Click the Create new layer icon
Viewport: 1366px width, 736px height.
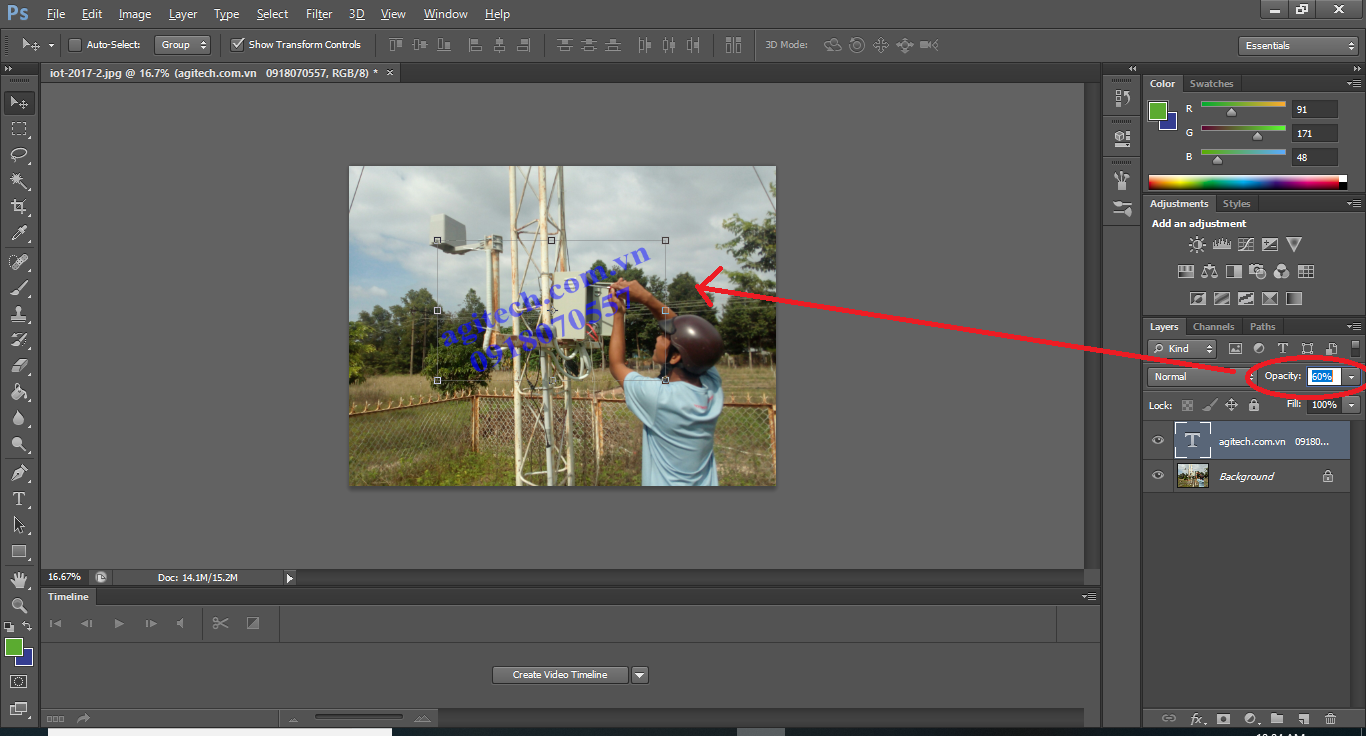pos(1303,718)
